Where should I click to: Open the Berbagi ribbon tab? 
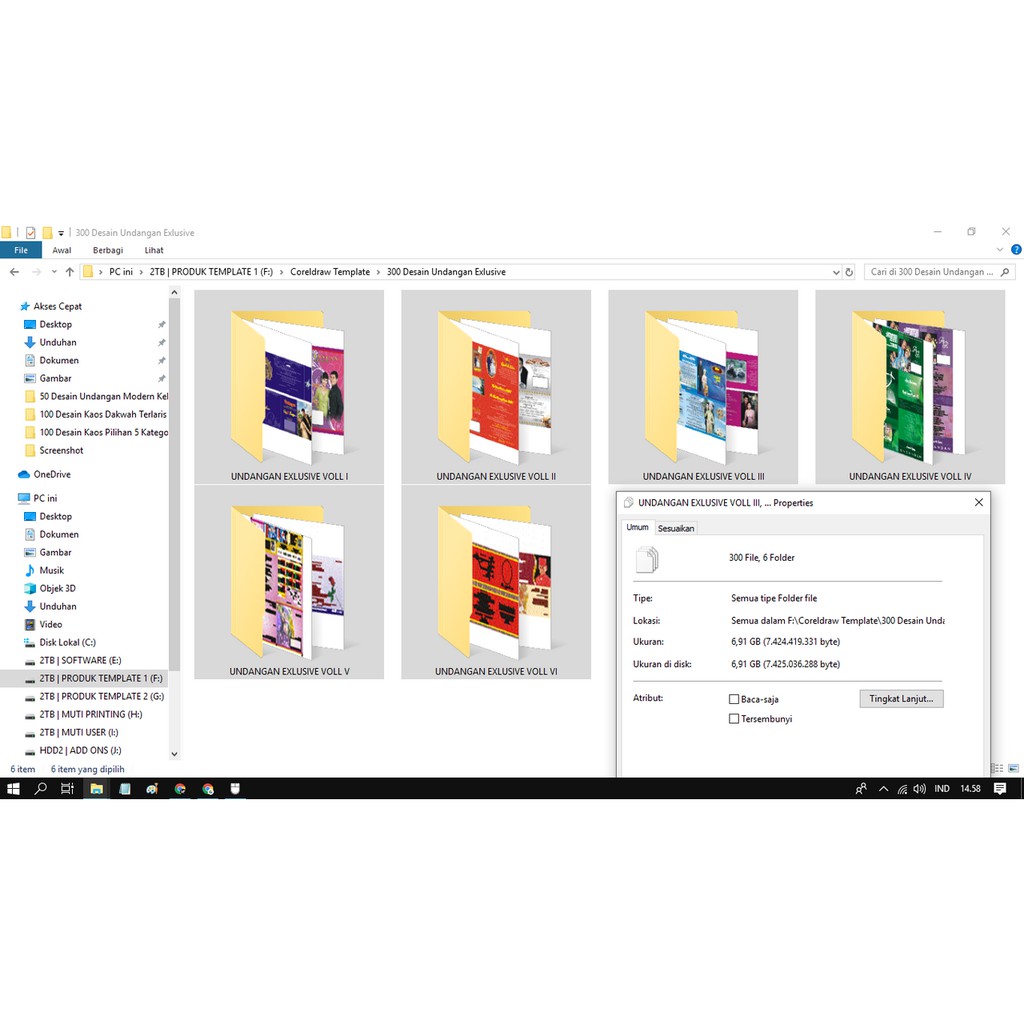108,250
